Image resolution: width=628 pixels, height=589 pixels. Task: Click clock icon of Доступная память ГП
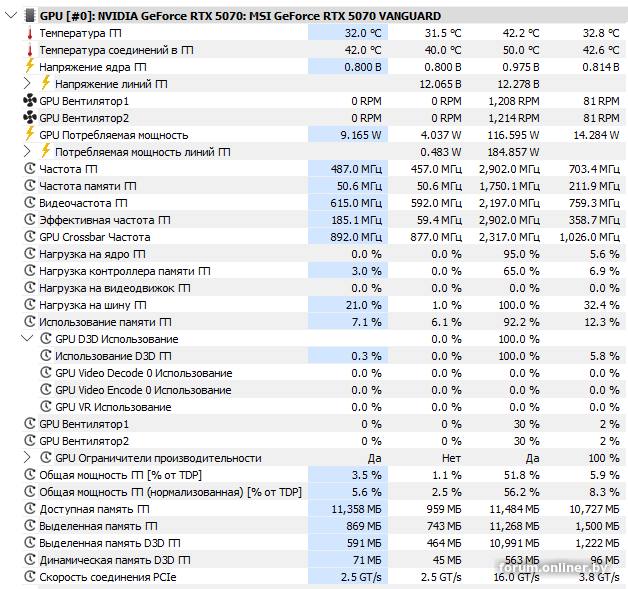tap(30, 509)
